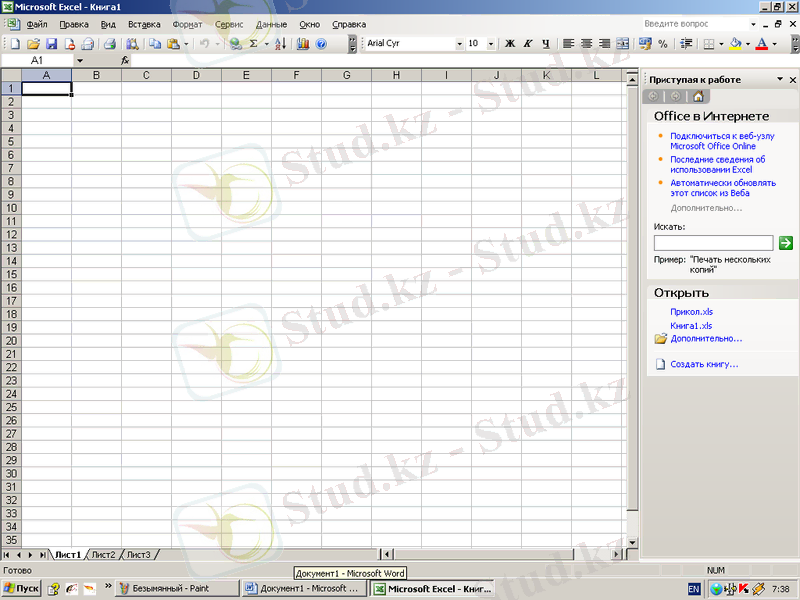Click the Home icon in the task pane
800x600 pixels.
tap(698, 96)
